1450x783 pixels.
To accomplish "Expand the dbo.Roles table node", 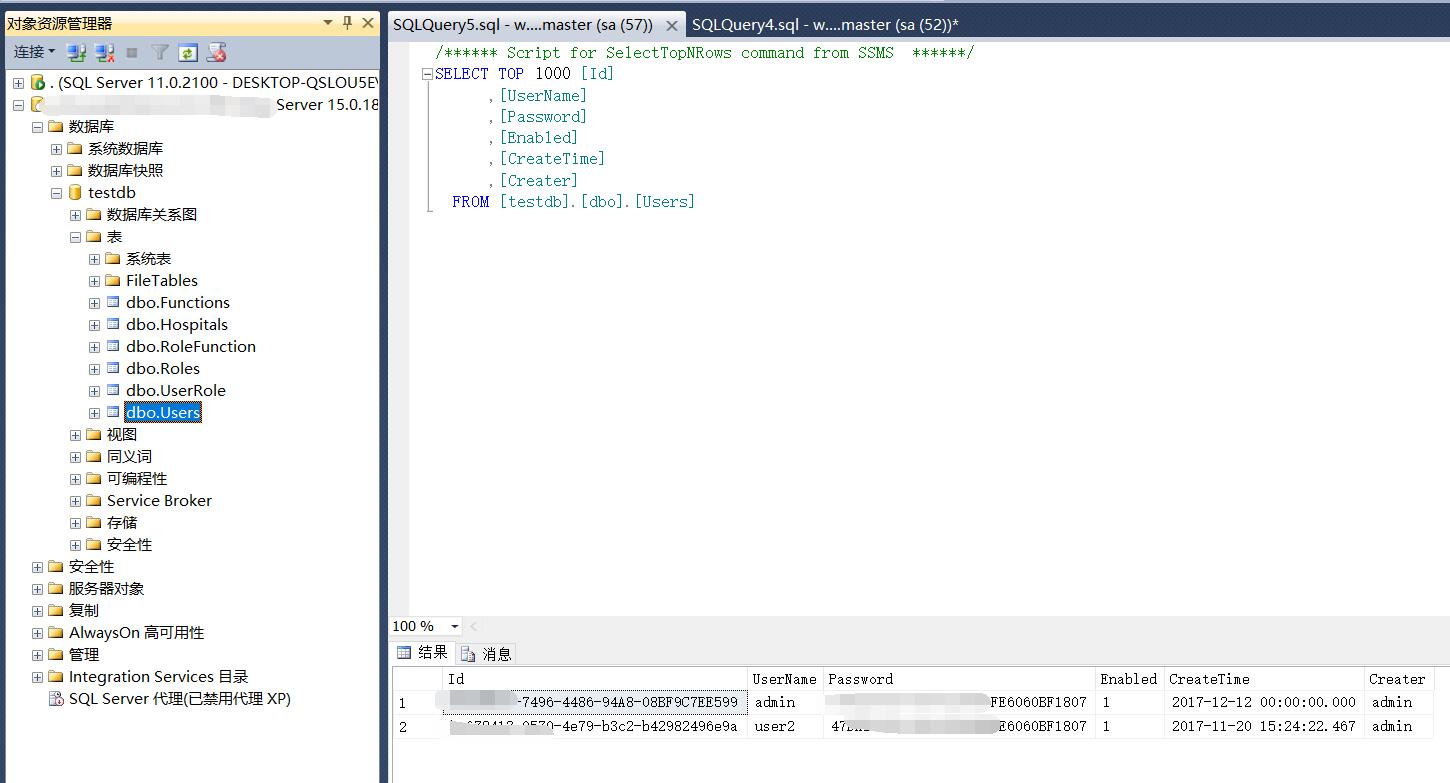I will (x=94, y=368).
